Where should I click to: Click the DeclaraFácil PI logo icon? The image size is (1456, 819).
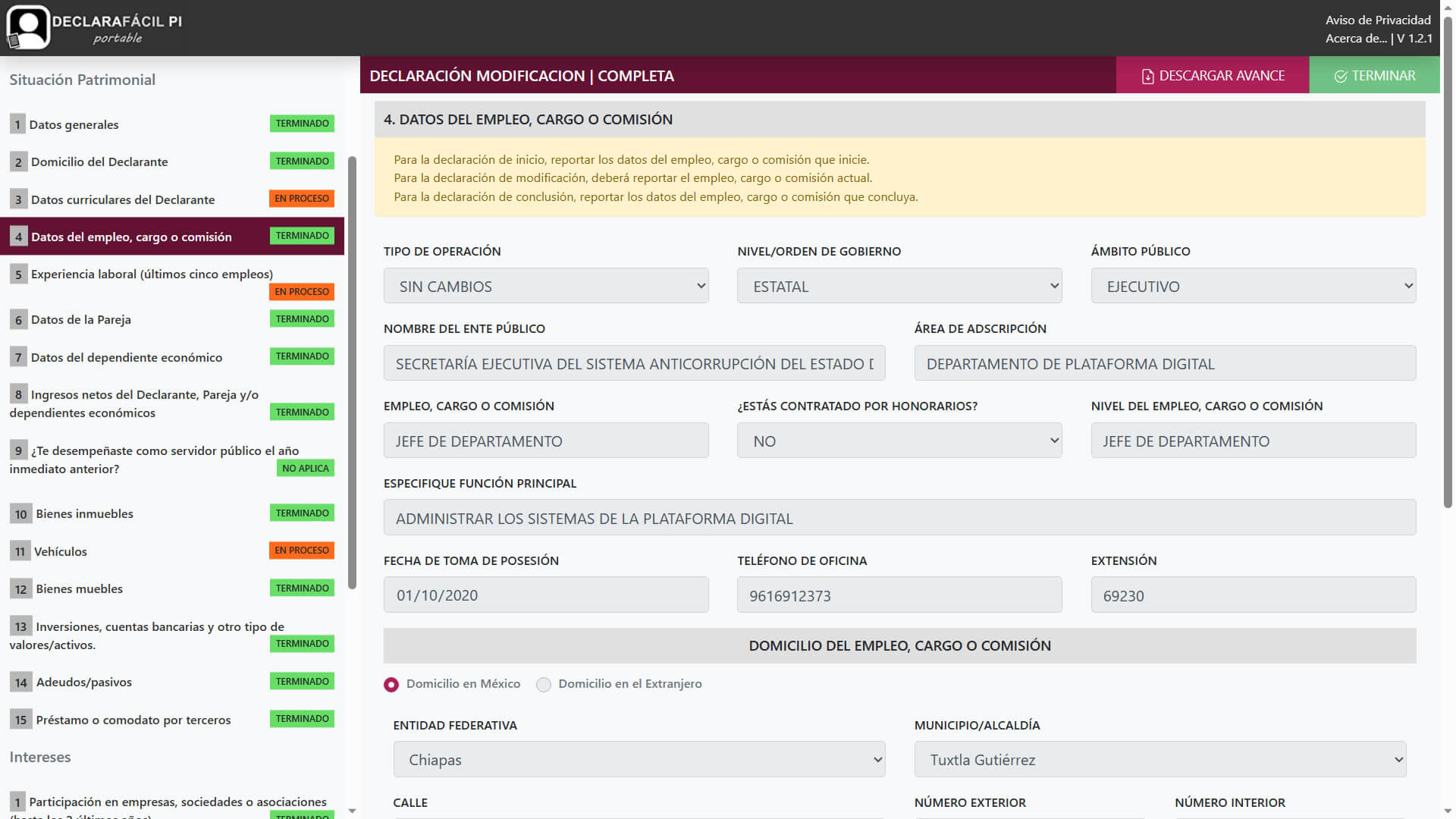[28, 27]
